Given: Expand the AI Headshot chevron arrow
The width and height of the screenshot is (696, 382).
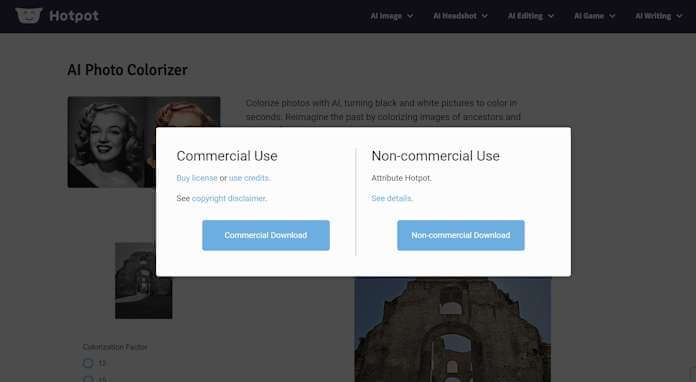Looking at the screenshot, I should point(484,16).
